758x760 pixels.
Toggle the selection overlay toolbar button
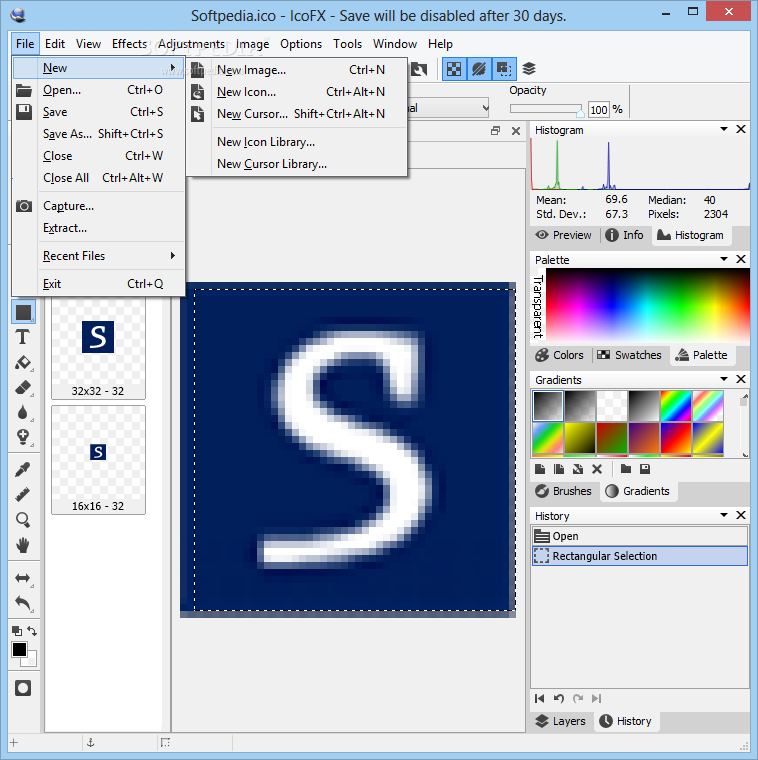click(x=504, y=69)
